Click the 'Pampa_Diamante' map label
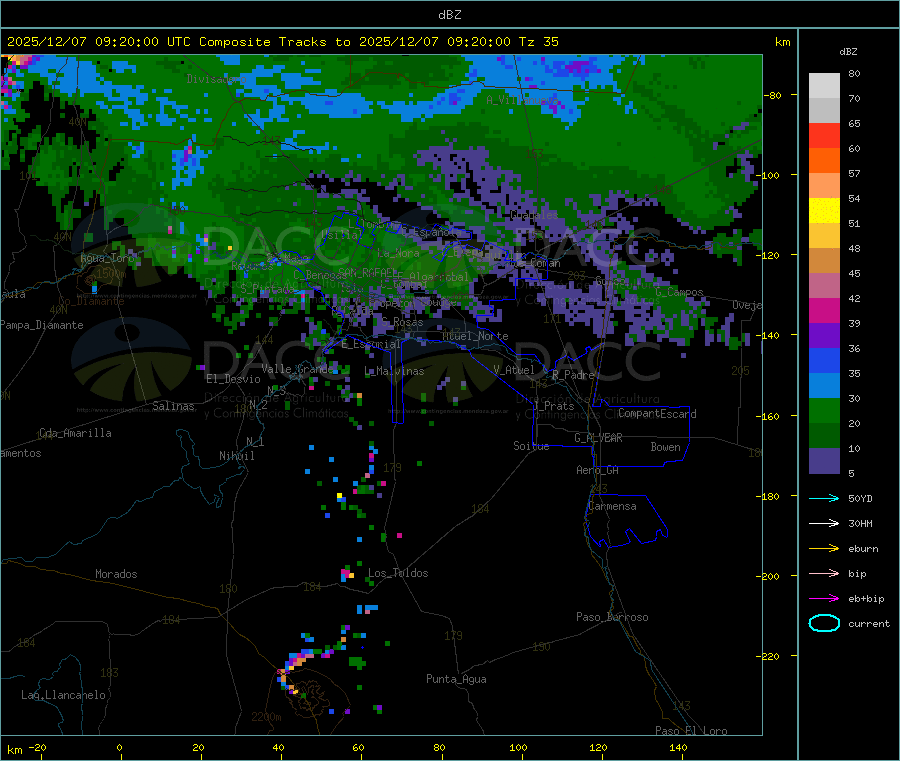Image resolution: width=900 pixels, height=761 pixels. (41, 325)
